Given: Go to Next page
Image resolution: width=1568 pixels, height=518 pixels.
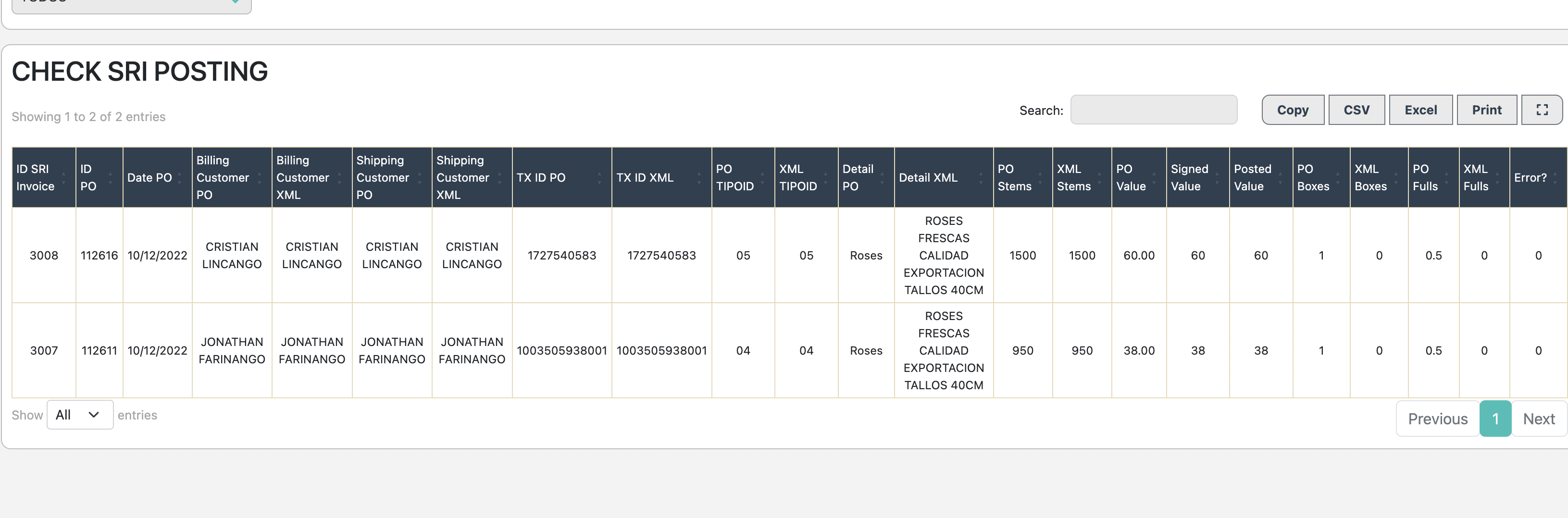Looking at the screenshot, I should (x=1538, y=419).
